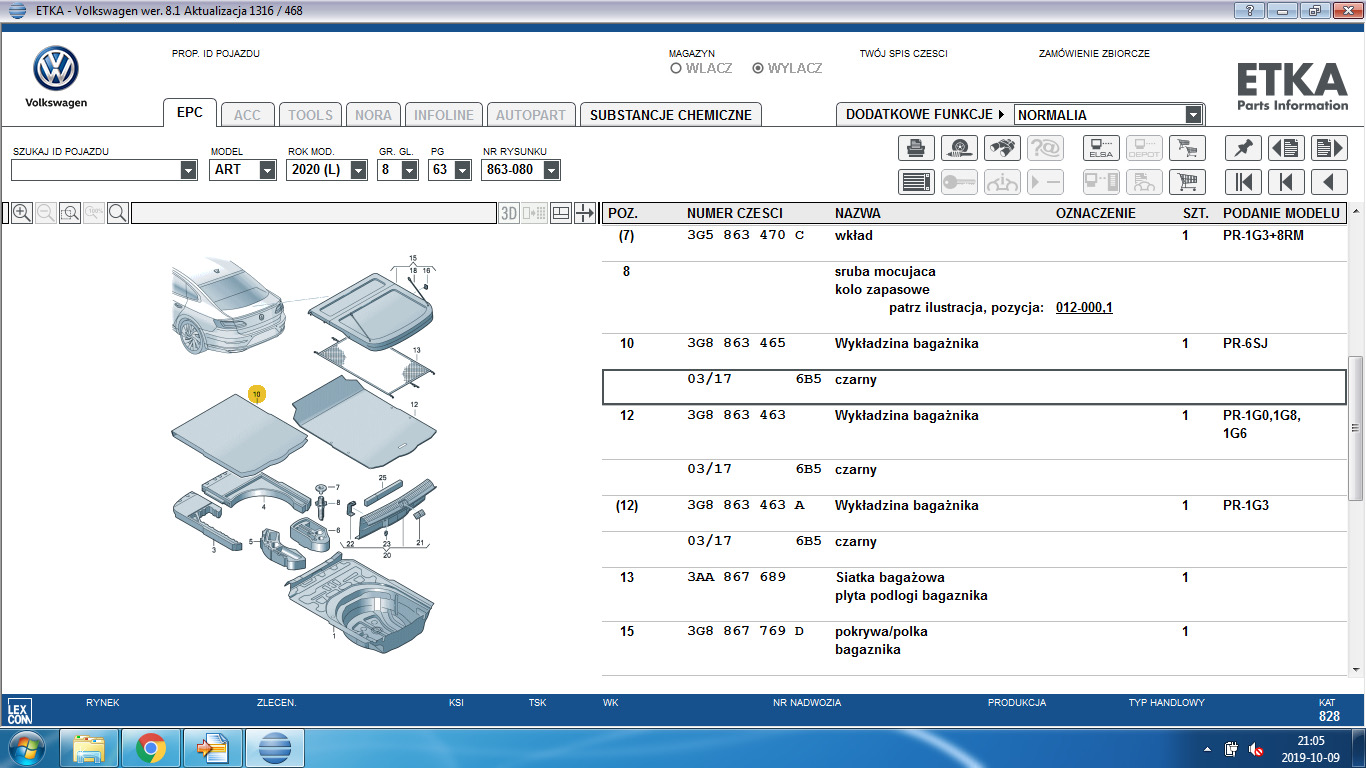Open the binoculars search tool
The image size is (1366, 768).
[x=1002, y=149]
